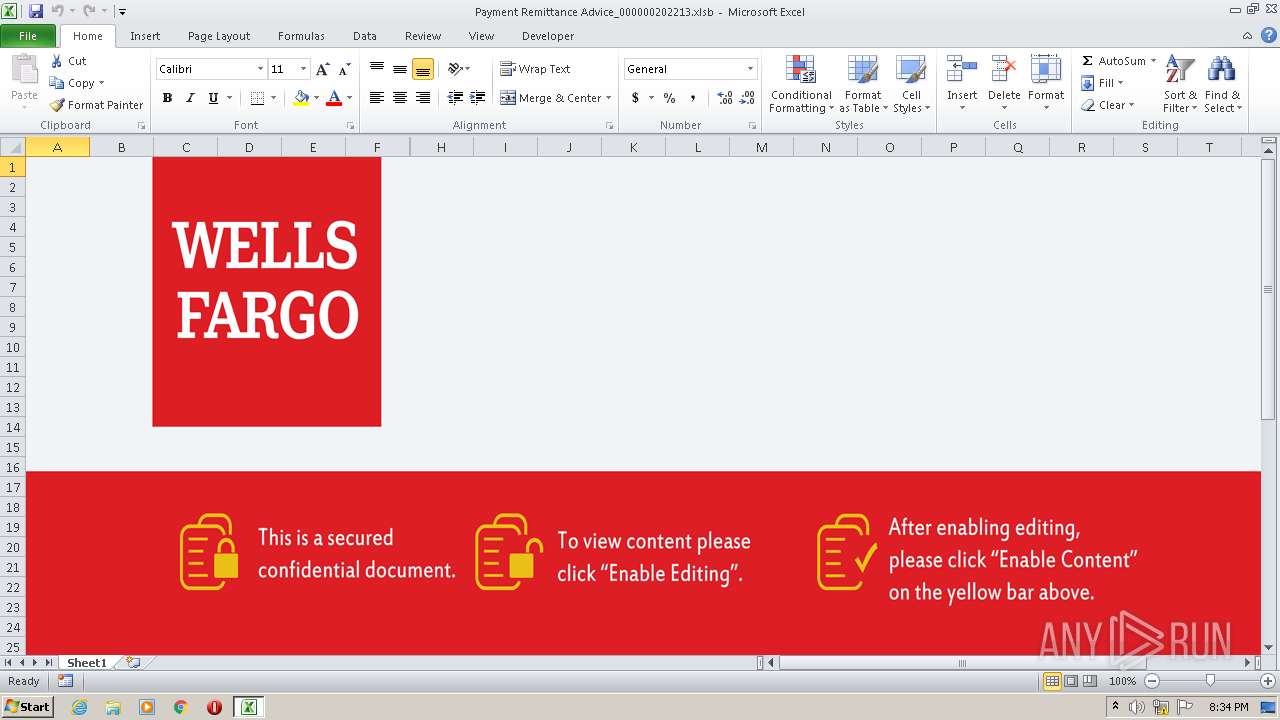Screen dimensions: 1280x720
Task: Open the font size dropdown
Action: (x=303, y=69)
